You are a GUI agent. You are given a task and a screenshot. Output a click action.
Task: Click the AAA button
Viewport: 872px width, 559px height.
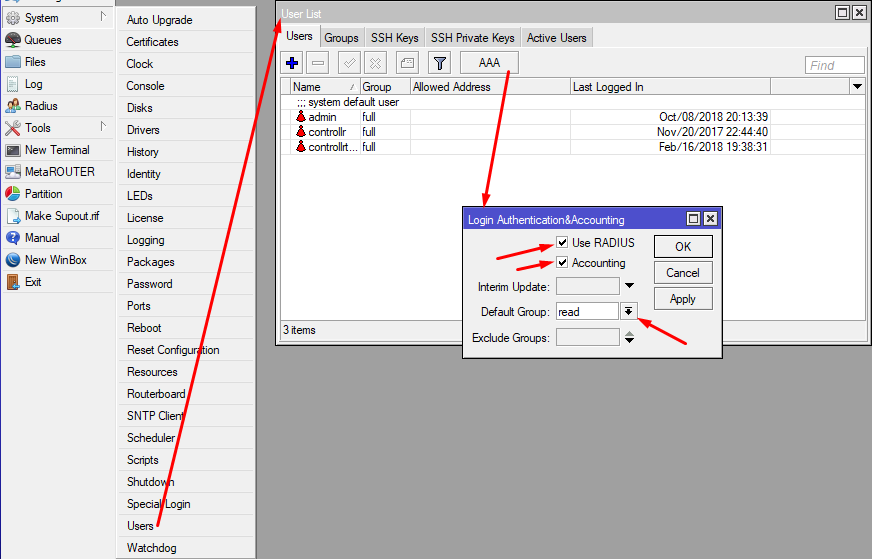click(489, 63)
